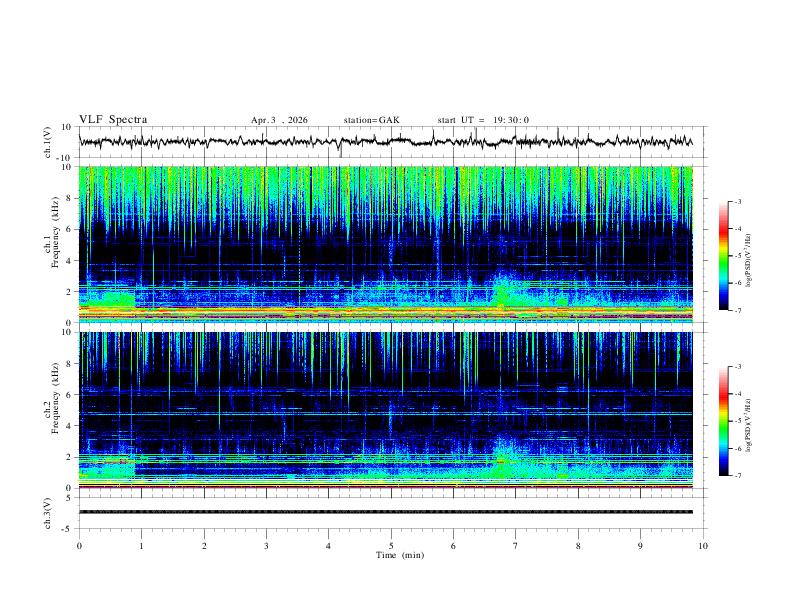Image resolution: width=792 pixels, height=612 pixels.
Task: Click the time axis tick label "1"
Action: coord(141,546)
